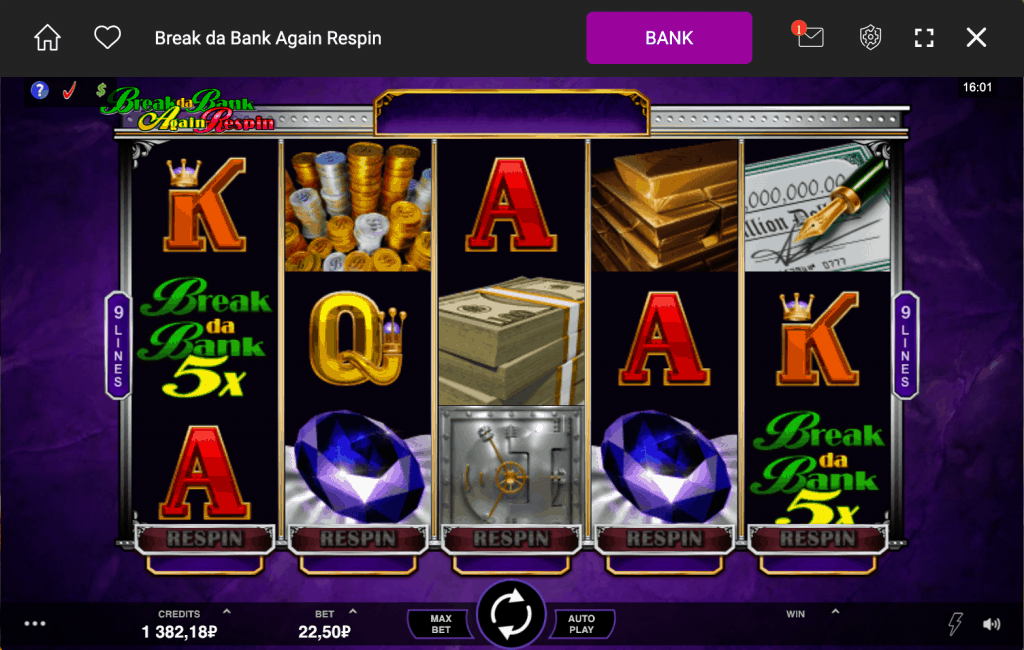Add game to favorites with heart icon

click(107, 37)
